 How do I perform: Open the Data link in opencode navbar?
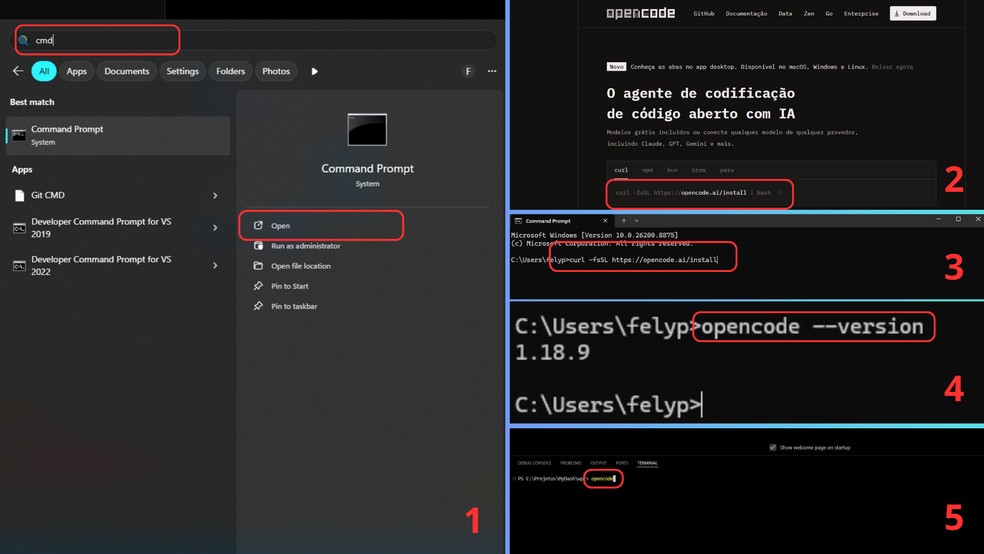pyautogui.click(x=785, y=13)
